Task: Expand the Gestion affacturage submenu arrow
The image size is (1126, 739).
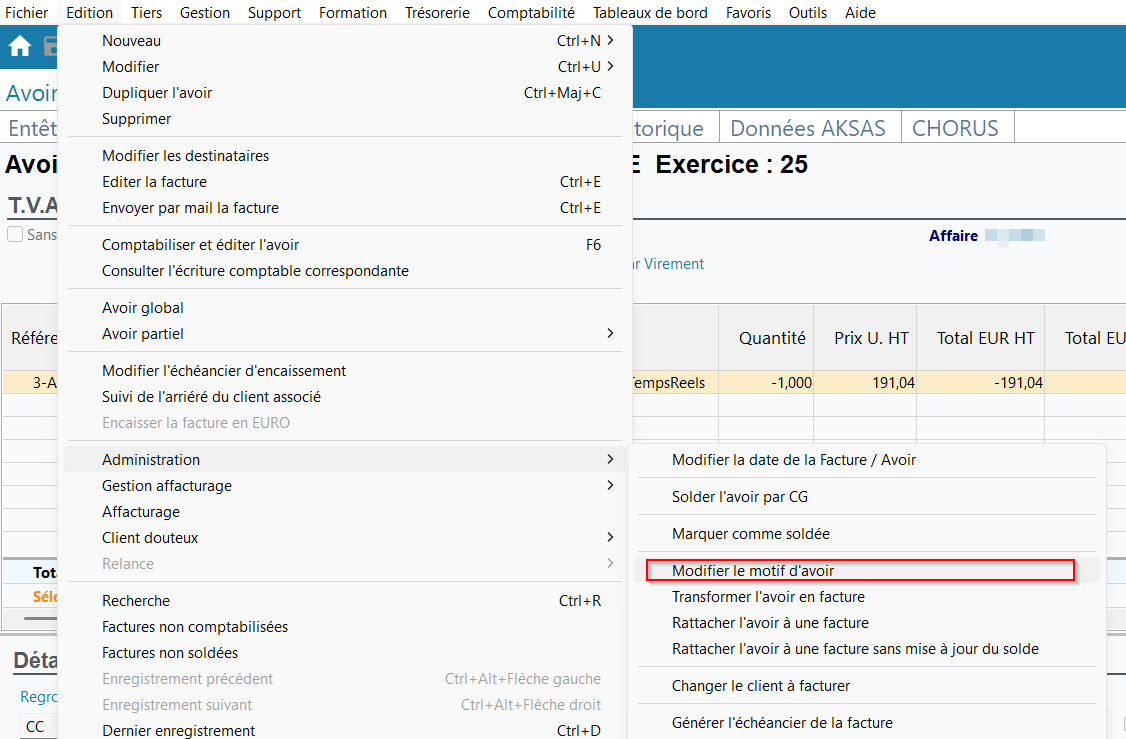Action: (610, 486)
